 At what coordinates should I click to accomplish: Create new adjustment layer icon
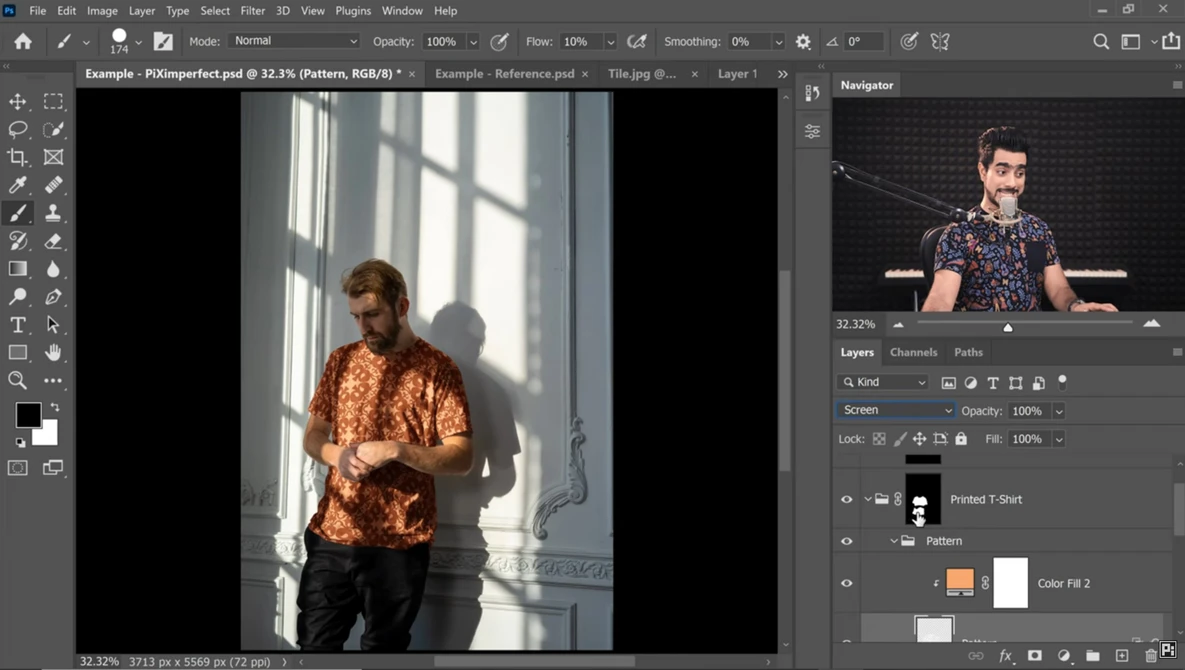[x=1063, y=656]
